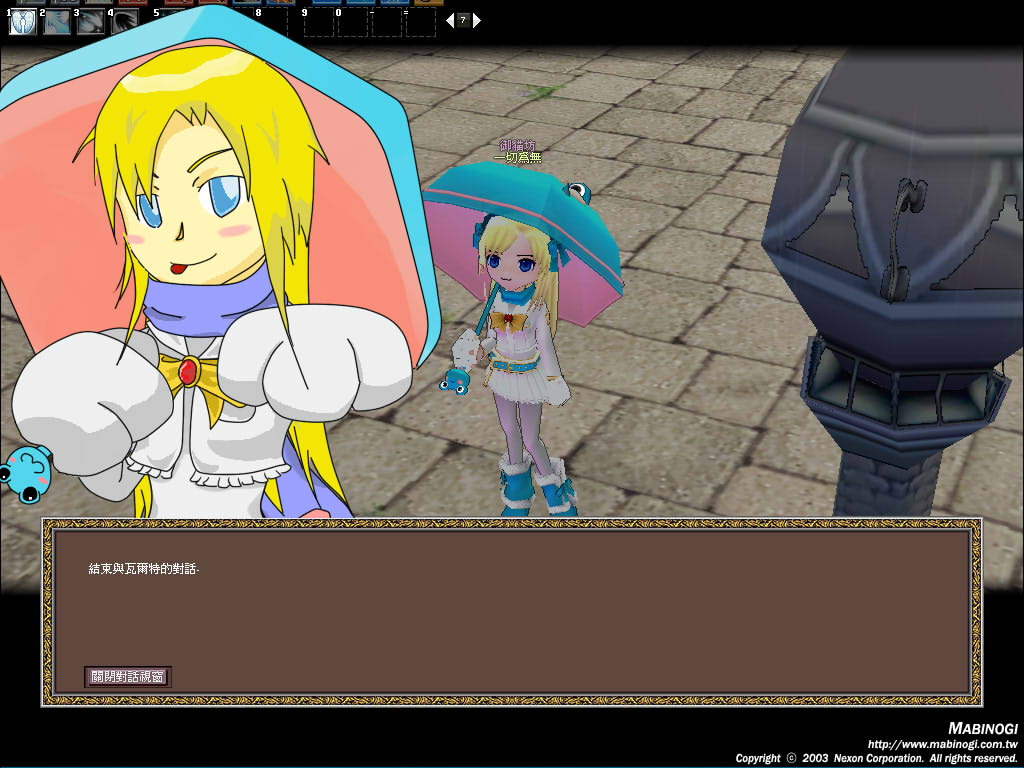Select the skill in hotkey slot 3
1024x768 pixels.
[x=91, y=22]
